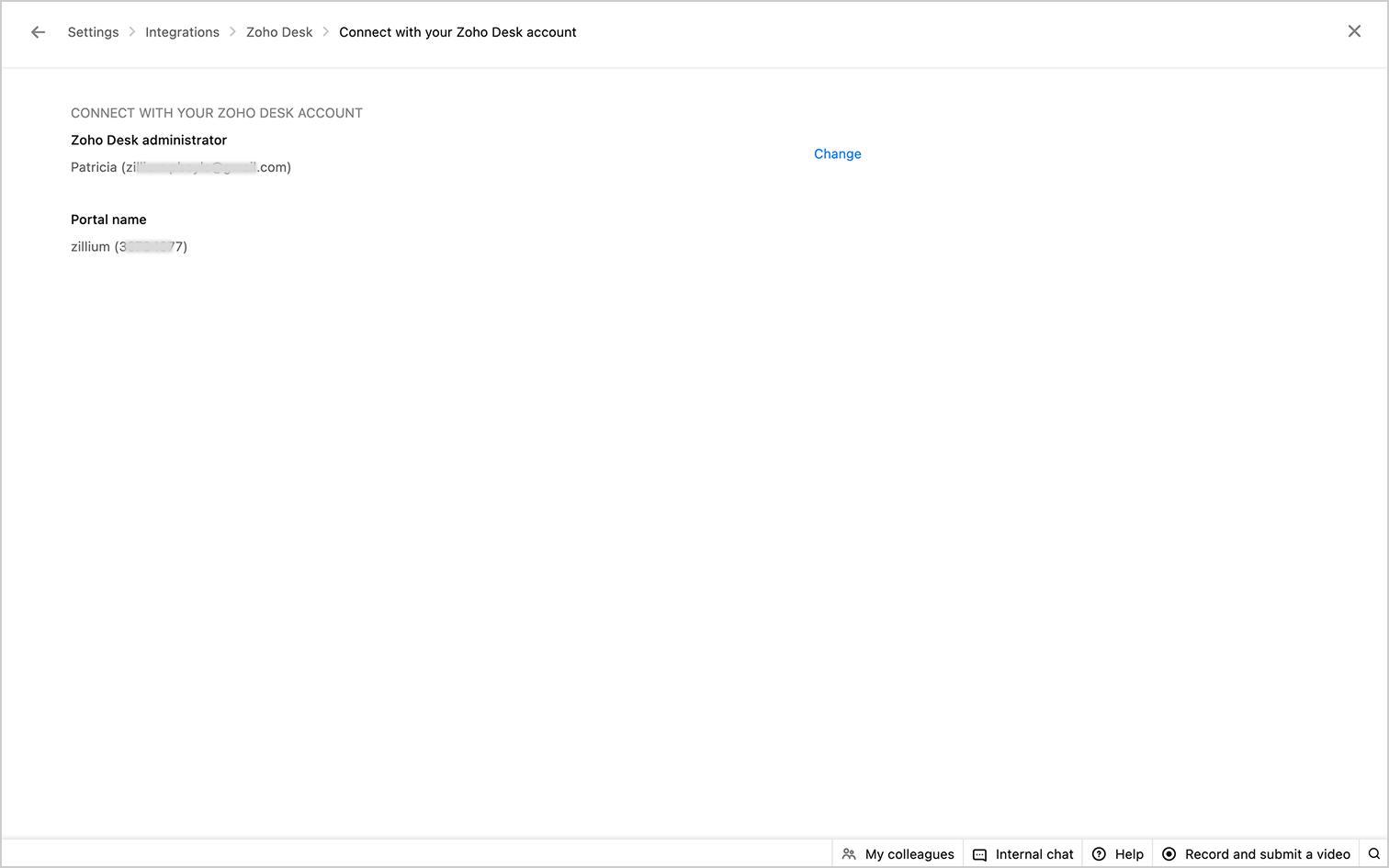Open My colleagues from the bottom bar
This screenshot has height=868, width=1389.
click(898, 854)
